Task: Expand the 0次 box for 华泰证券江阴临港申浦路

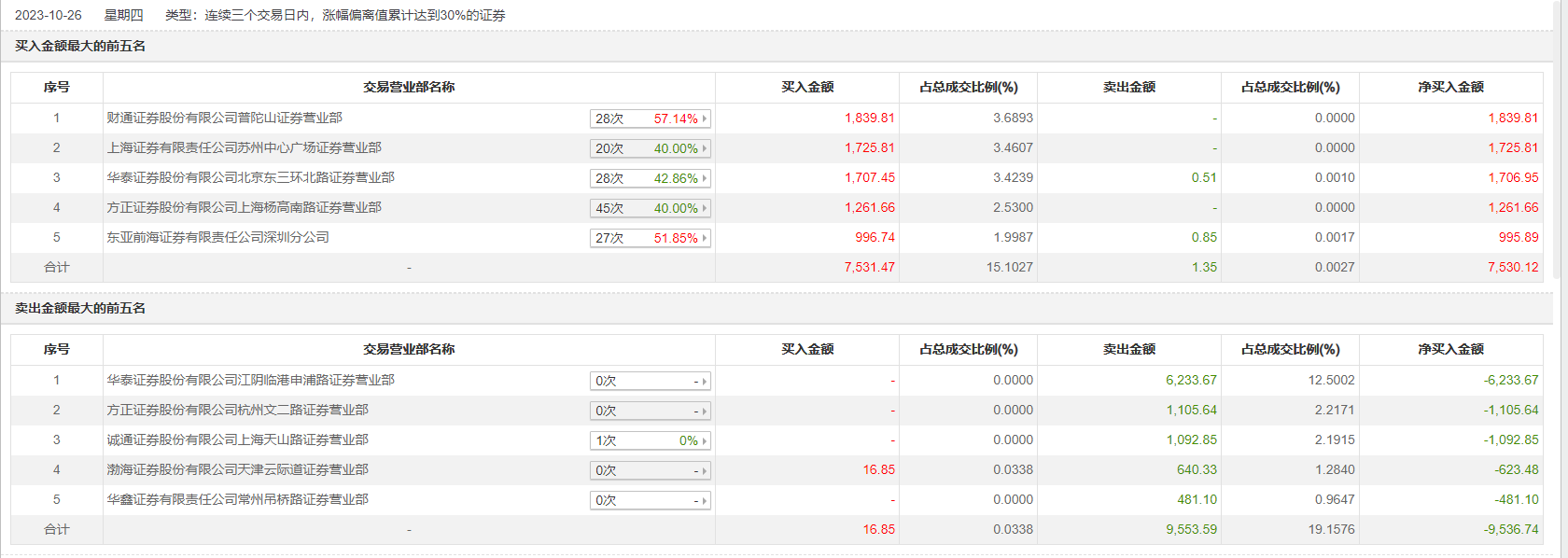Action: point(650,381)
